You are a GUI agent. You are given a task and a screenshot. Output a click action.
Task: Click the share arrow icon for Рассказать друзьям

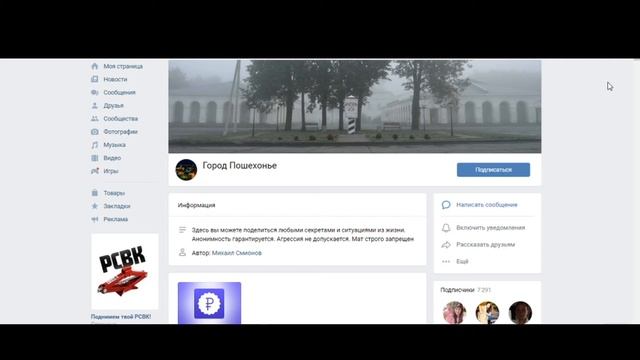coord(446,244)
